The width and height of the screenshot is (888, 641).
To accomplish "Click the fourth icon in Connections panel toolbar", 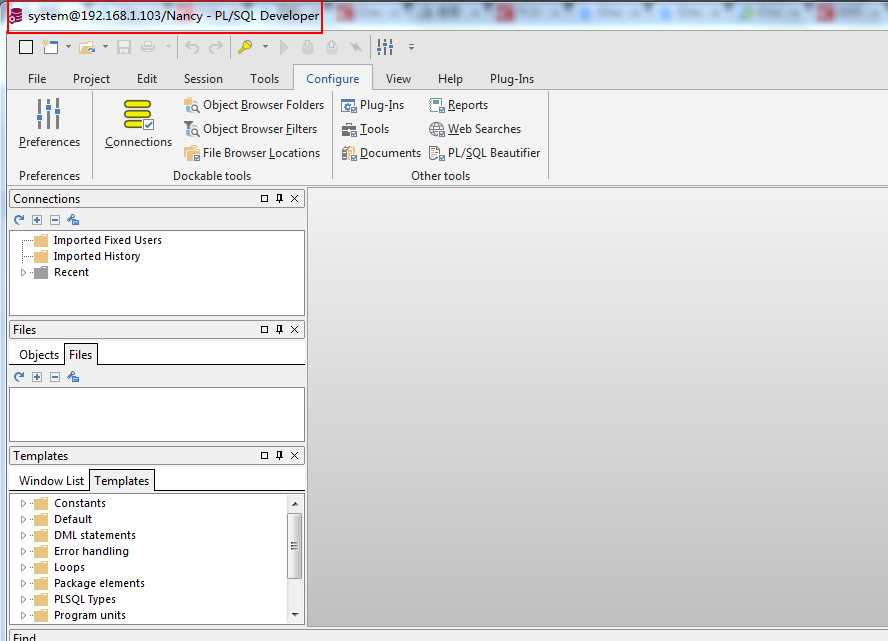I will click(73, 220).
